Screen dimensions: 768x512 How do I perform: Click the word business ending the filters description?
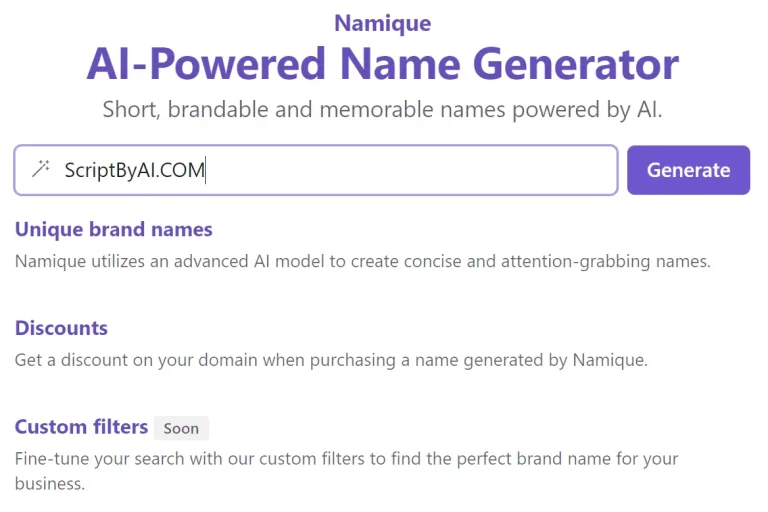coord(48,484)
